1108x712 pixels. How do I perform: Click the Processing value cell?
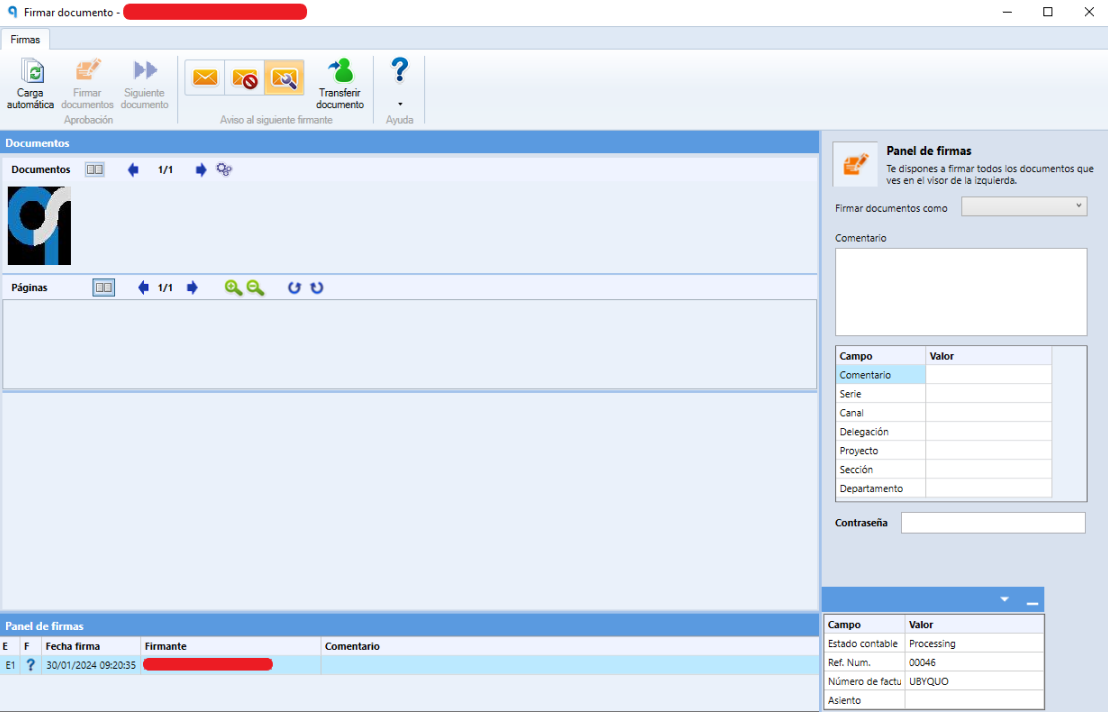click(974, 643)
